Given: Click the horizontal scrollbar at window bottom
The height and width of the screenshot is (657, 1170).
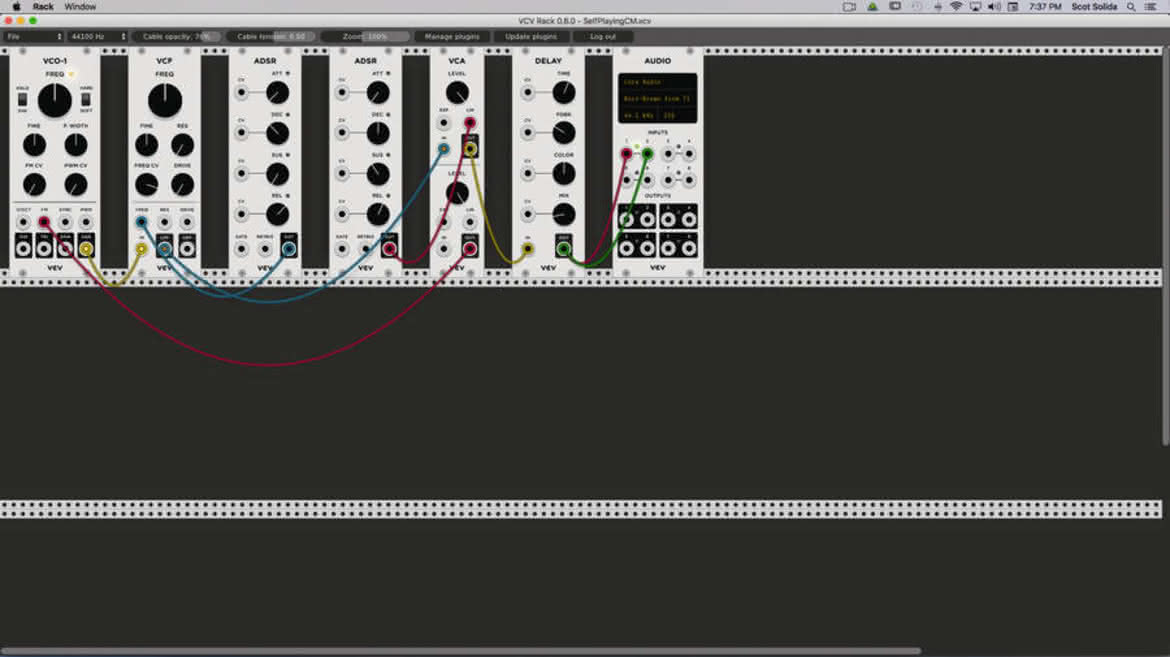Looking at the screenshot, I should [x=461, y=651].
